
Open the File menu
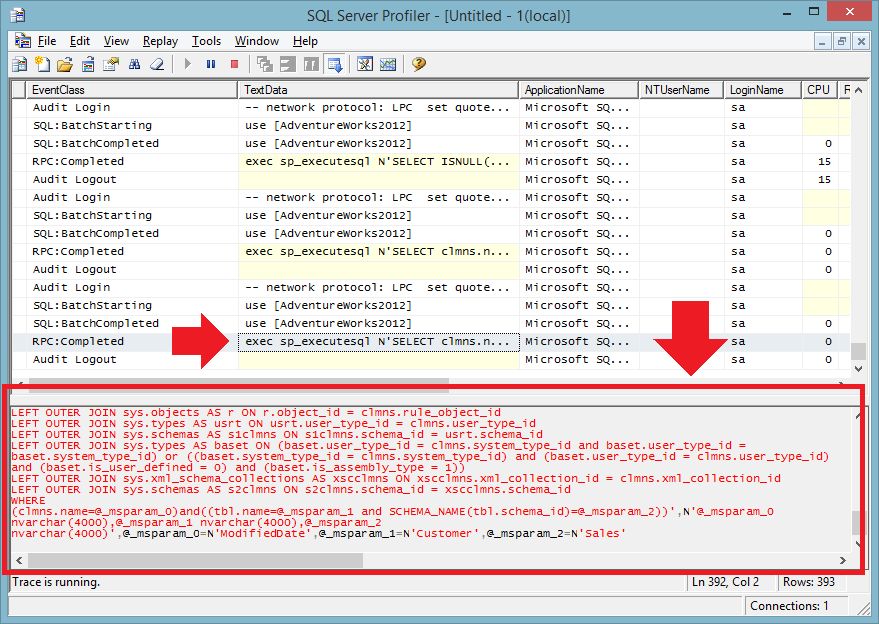pyautogui.click(x=47, y=41)
